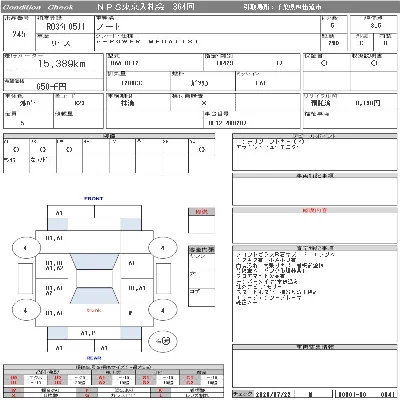Select the tire circle beside the rear-right panel
This screenshot has width=400, height=400.
click(162, 310)
